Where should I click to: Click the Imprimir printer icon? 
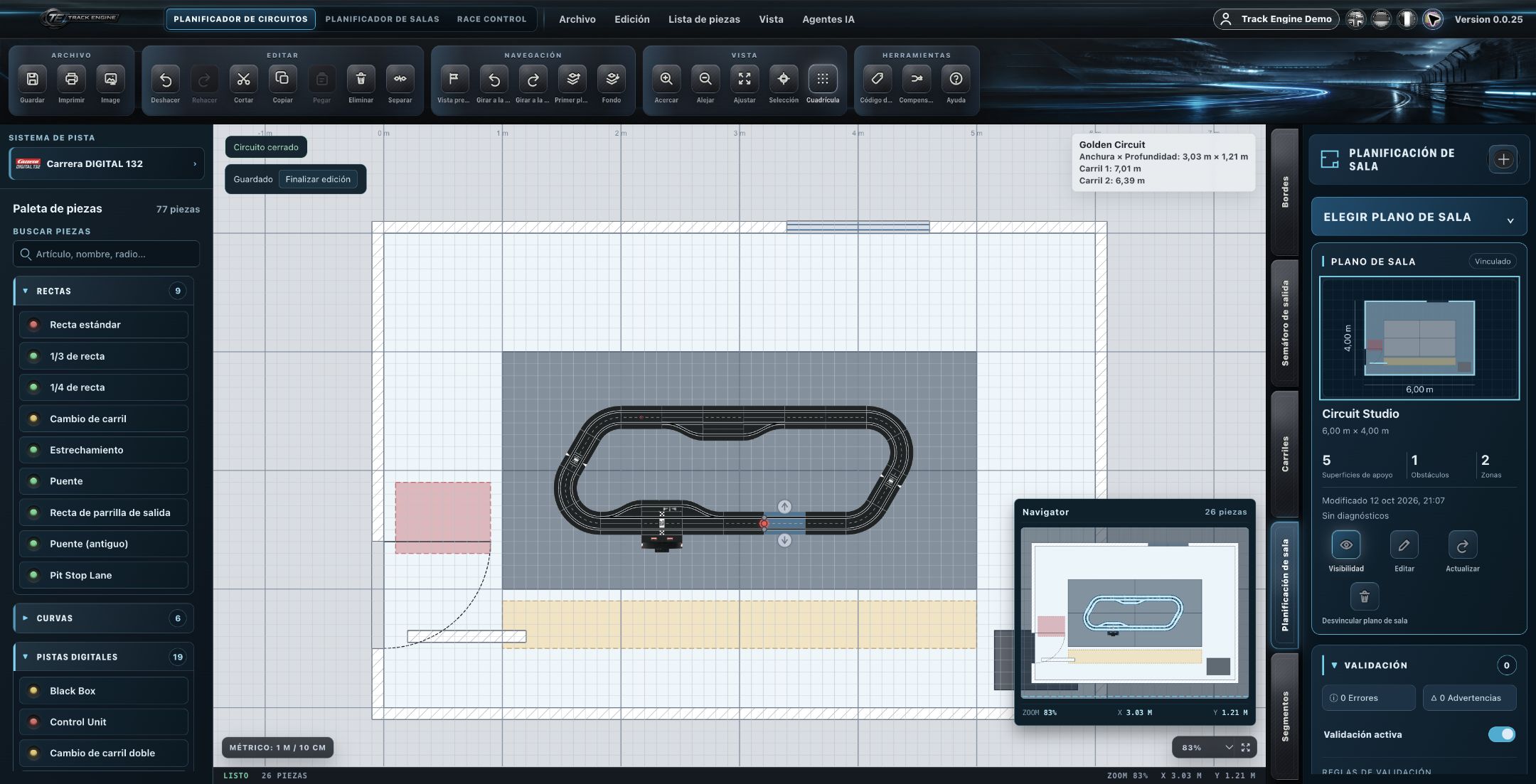click(71, 79)
